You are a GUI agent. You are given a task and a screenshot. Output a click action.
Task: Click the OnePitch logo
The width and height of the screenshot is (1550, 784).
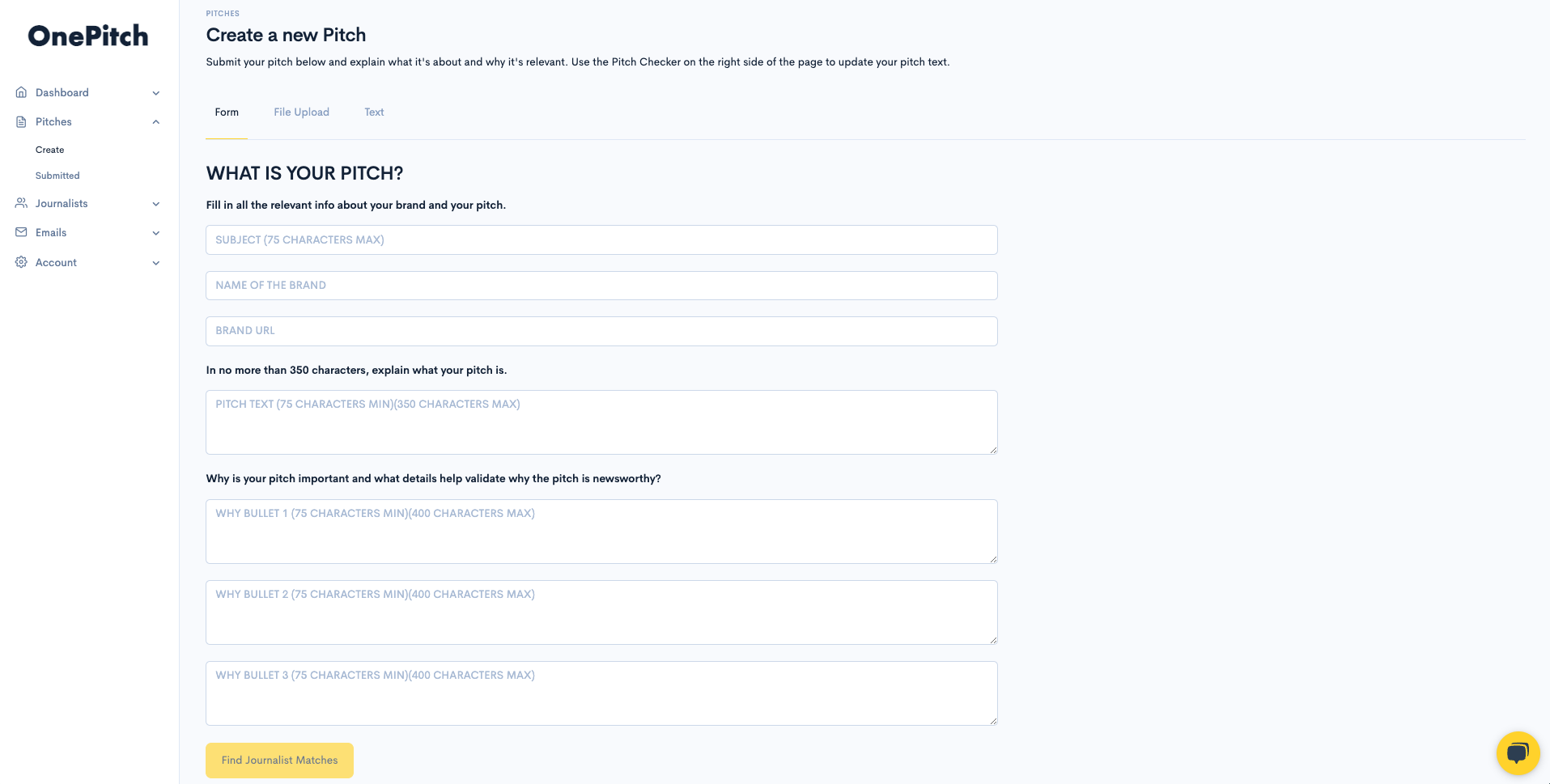[x=88, y=36]
